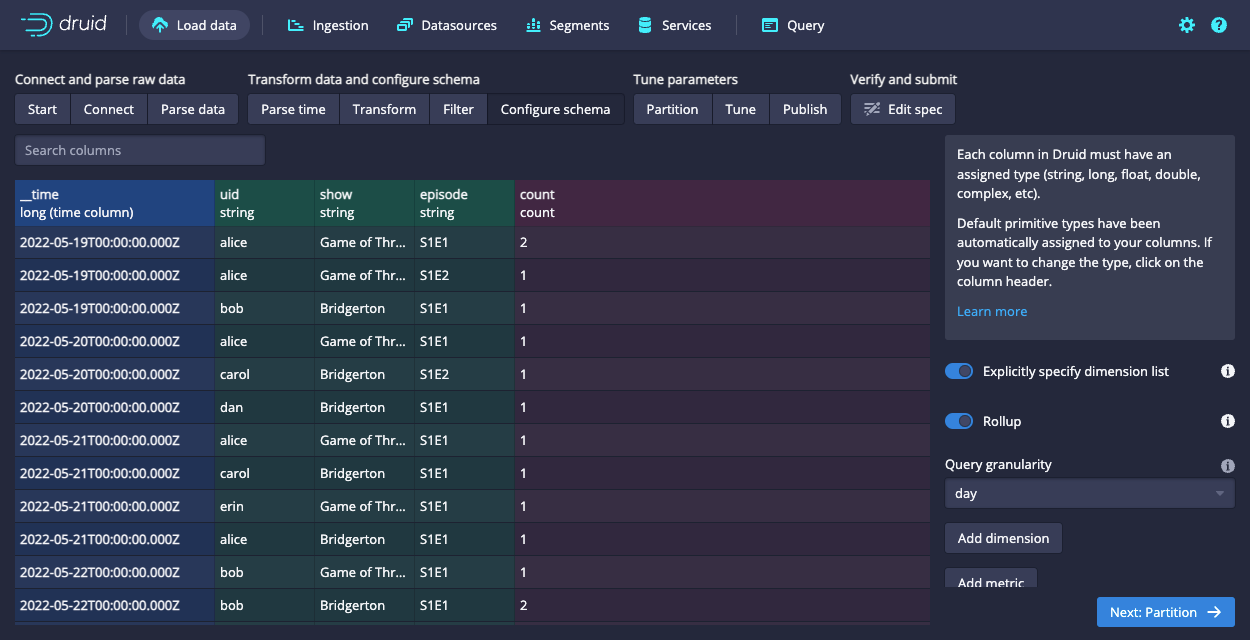Screen dimensions: 1250x640
Task: Click the Add dimension button
Action: click(1003, 538)
